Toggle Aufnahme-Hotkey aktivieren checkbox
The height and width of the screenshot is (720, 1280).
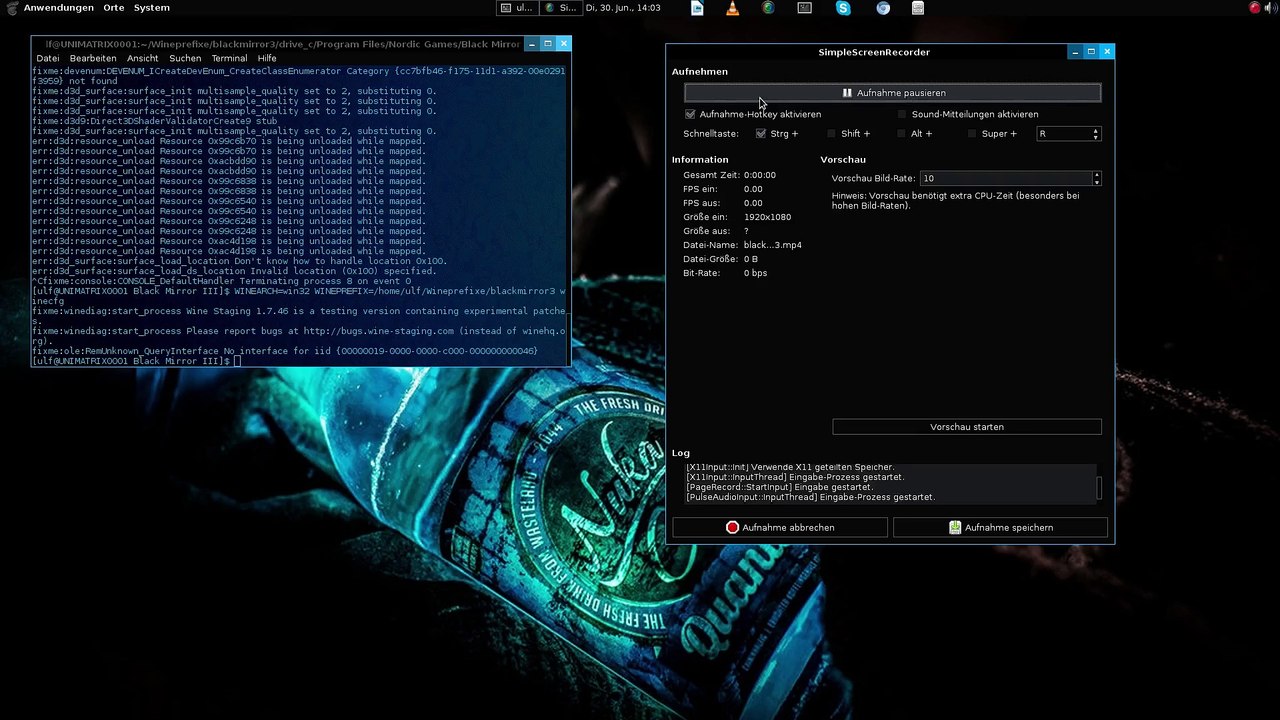tap(690, 114)
